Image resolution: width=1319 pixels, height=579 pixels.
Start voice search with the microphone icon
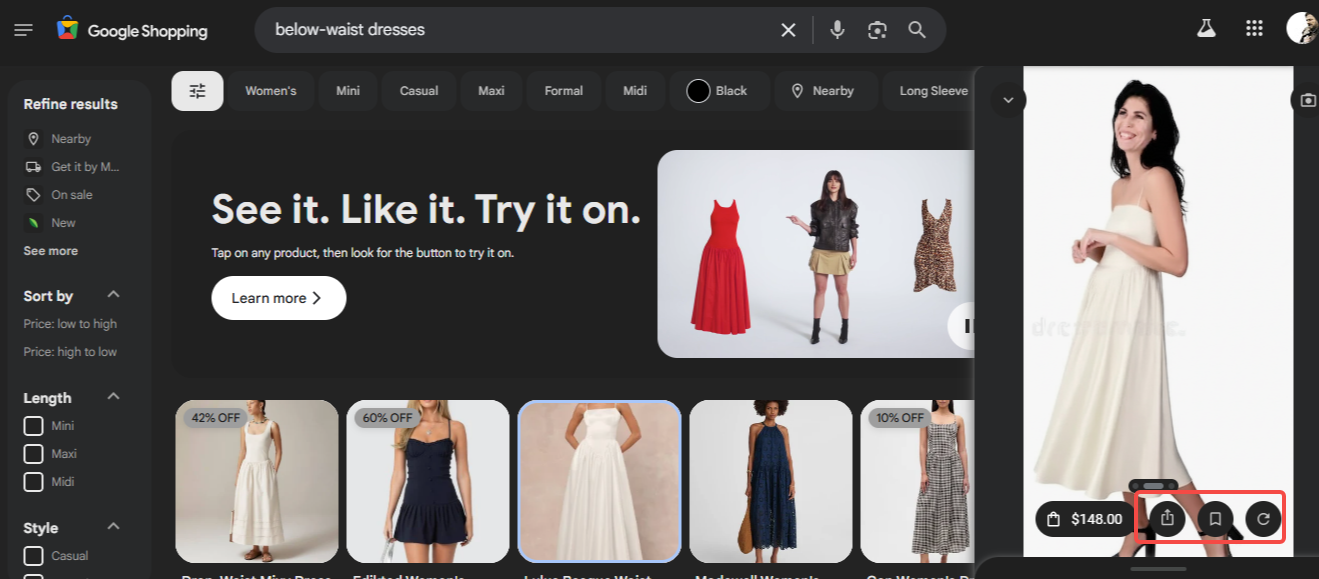tap(837, 29)
